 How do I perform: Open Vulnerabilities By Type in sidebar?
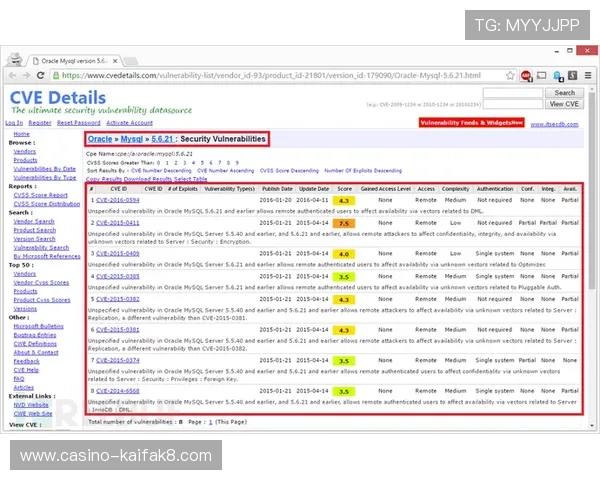(x=45, y=178)
